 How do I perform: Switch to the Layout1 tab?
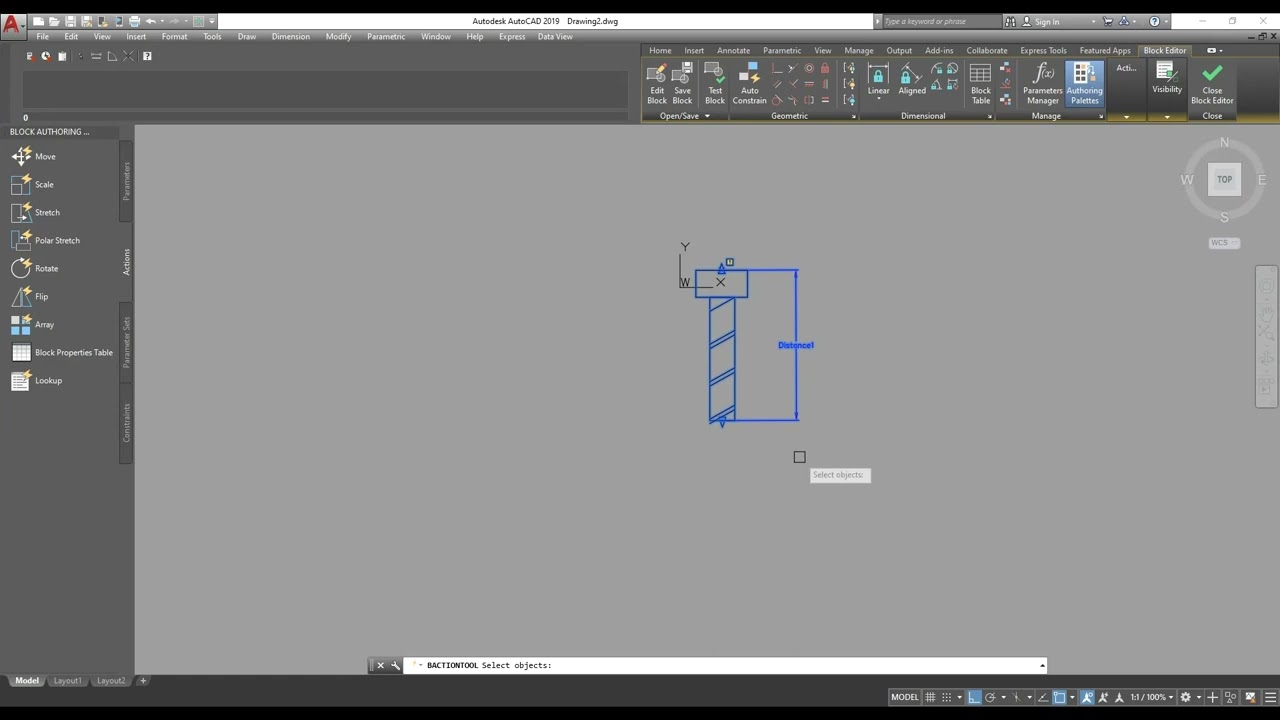pyautogui.click(x=67, y=681)
